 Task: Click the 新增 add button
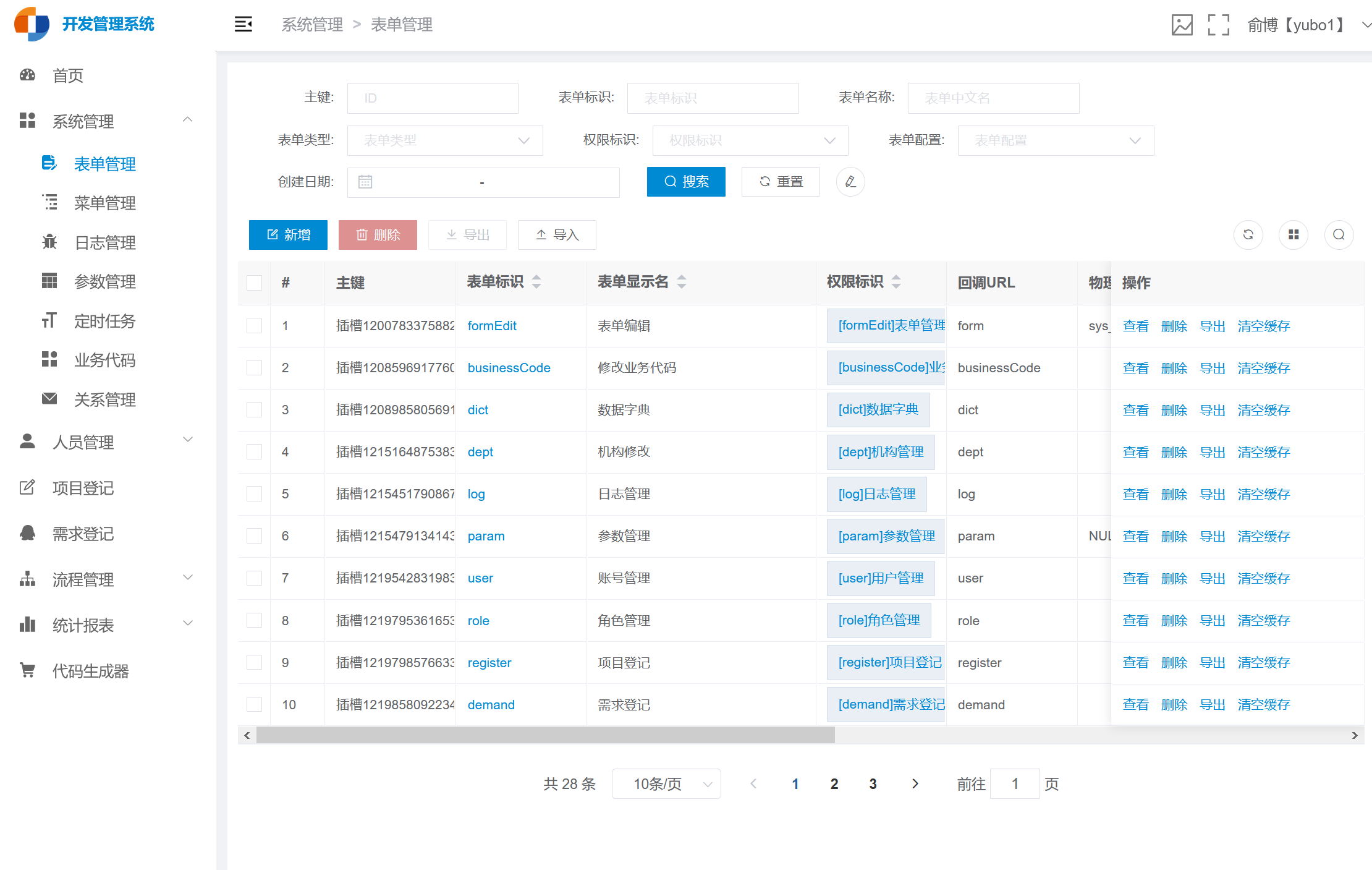[x=288, y=235]
